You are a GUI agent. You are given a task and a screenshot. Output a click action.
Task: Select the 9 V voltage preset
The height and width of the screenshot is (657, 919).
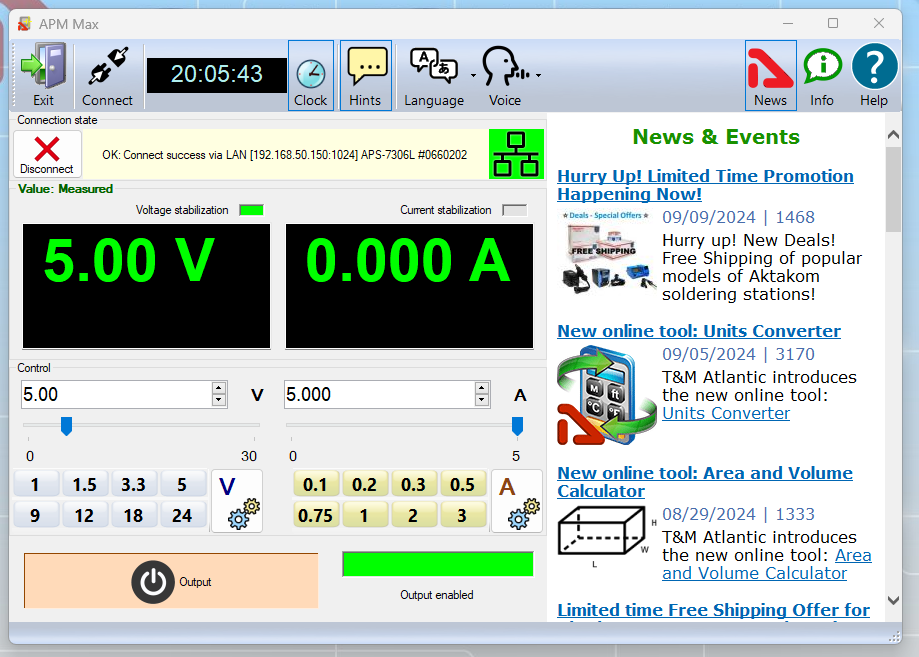[x=35, y=516]
